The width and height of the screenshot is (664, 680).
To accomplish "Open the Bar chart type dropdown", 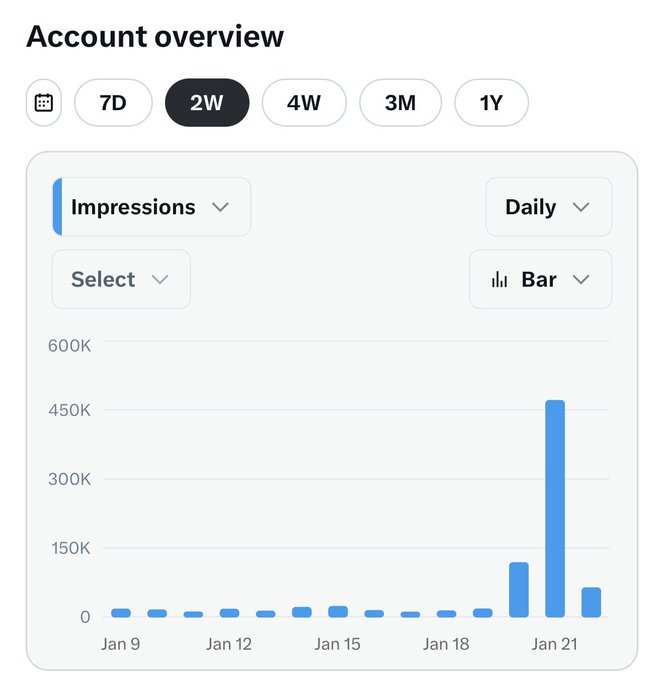I will (x=540, y=279).
